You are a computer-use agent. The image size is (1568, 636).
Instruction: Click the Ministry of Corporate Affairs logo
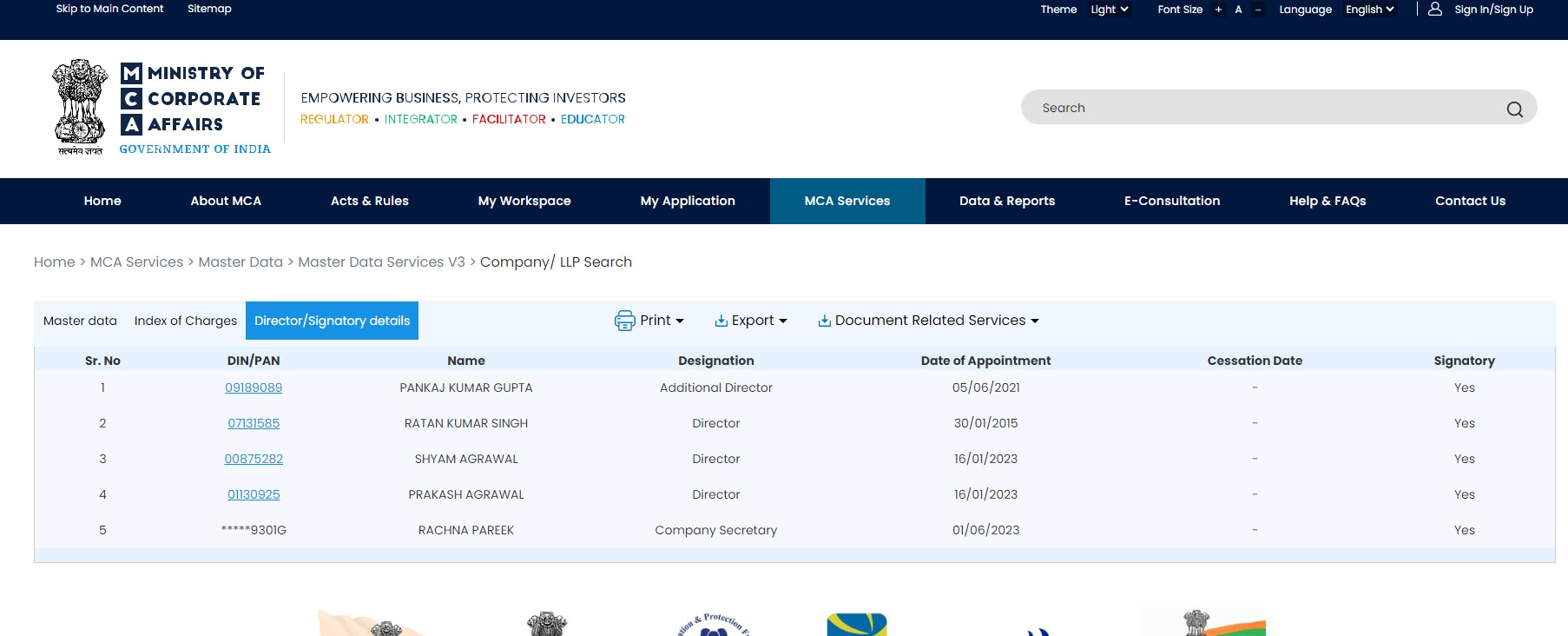pyautogui.click(x=161, y=108)
